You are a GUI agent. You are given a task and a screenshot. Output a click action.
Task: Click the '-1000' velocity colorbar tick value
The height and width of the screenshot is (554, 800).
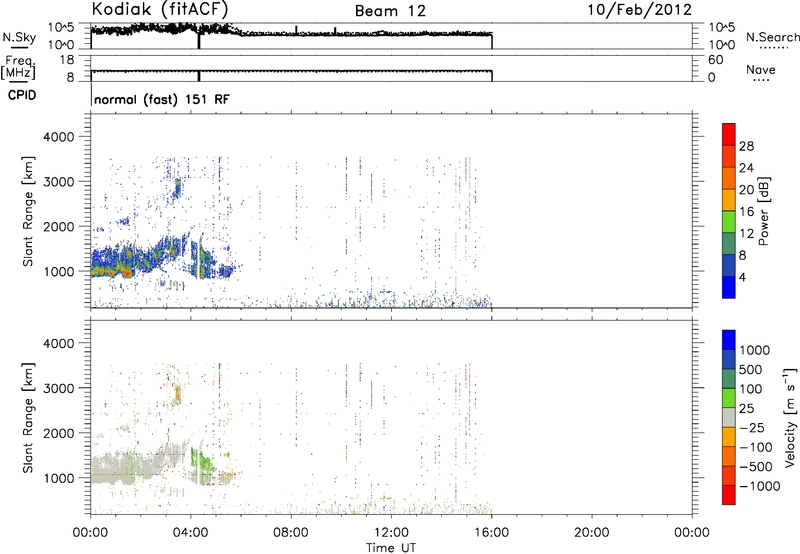[x=759, y=486]
